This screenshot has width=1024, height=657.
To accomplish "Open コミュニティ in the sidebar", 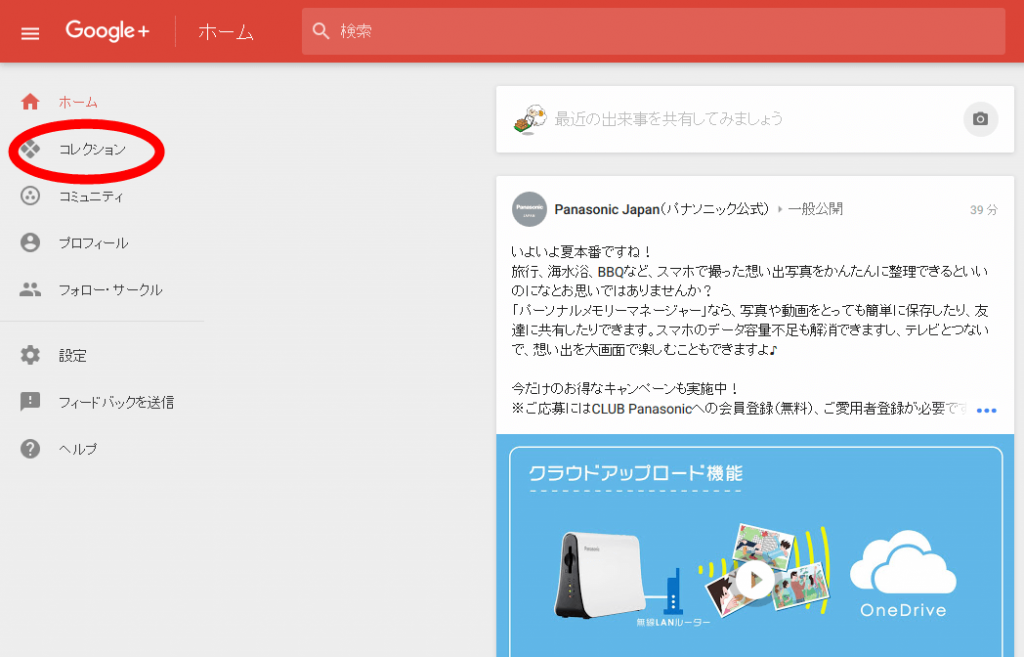I will [x=91, y=197].
